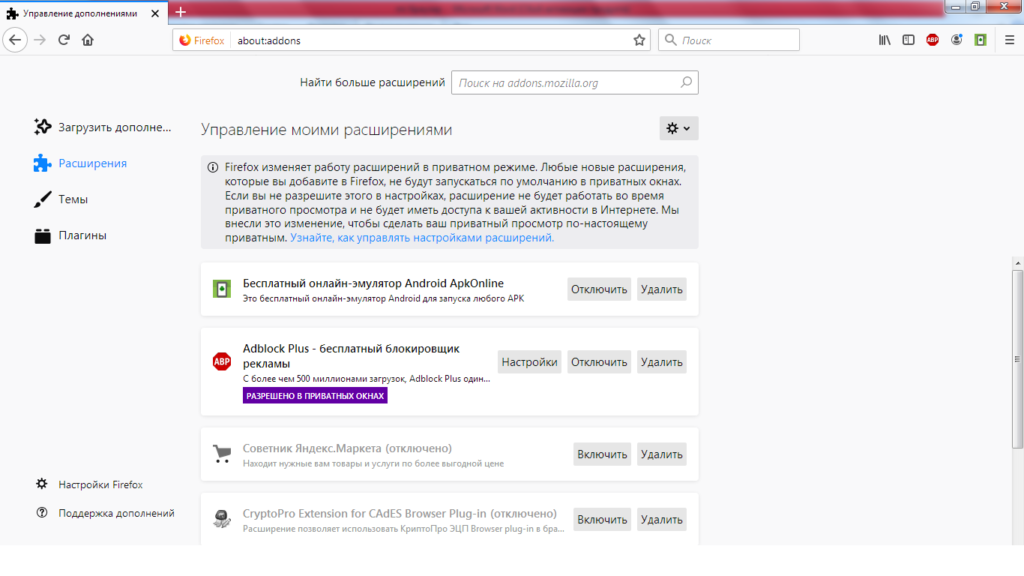Viewport: 1024px width, 576px height.
Task: Click the info icon in the private mode notice
Action: point(213,167)
